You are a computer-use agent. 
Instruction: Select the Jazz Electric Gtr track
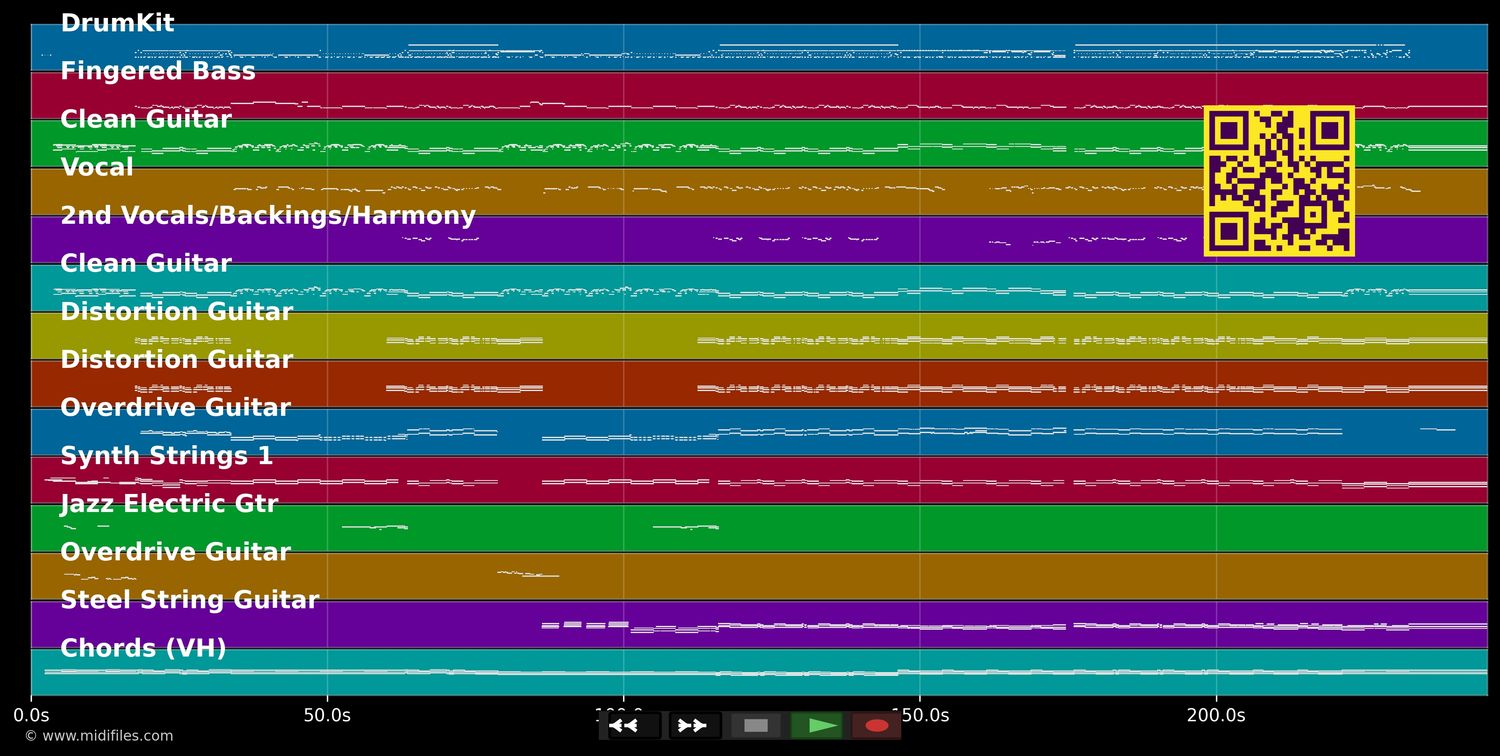coord(169,504)
